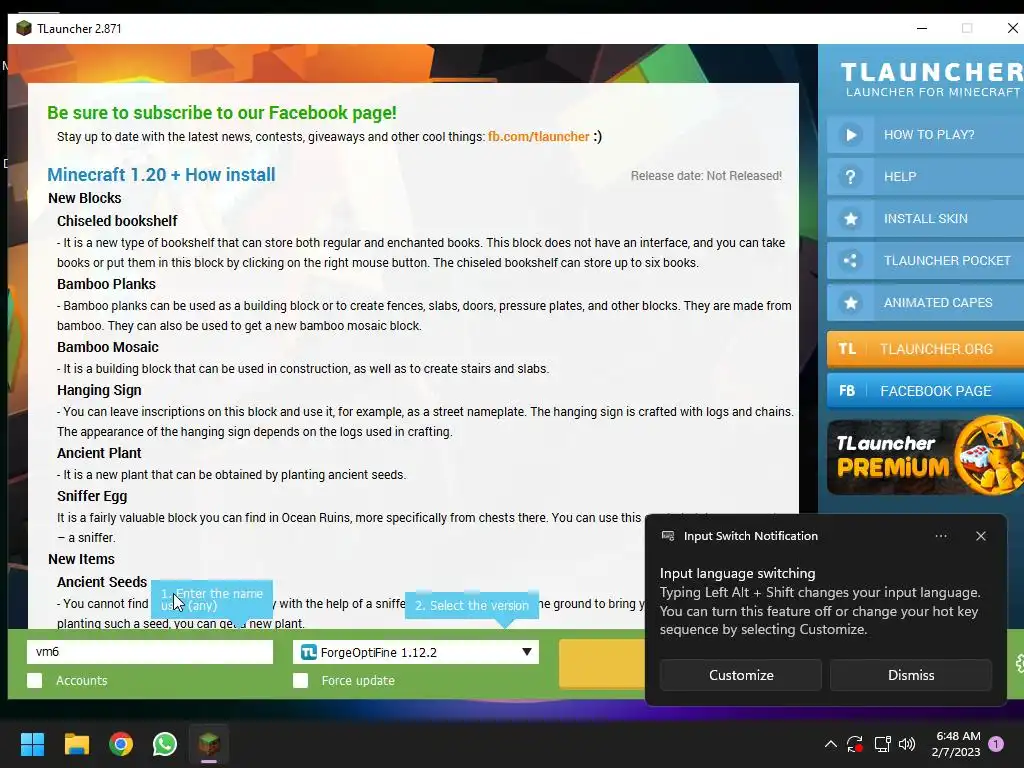Screen dimensions: 1024x768
Task: Click the Ancient Seeds heading
Action: pyautogui.click(x=102, y=582)
